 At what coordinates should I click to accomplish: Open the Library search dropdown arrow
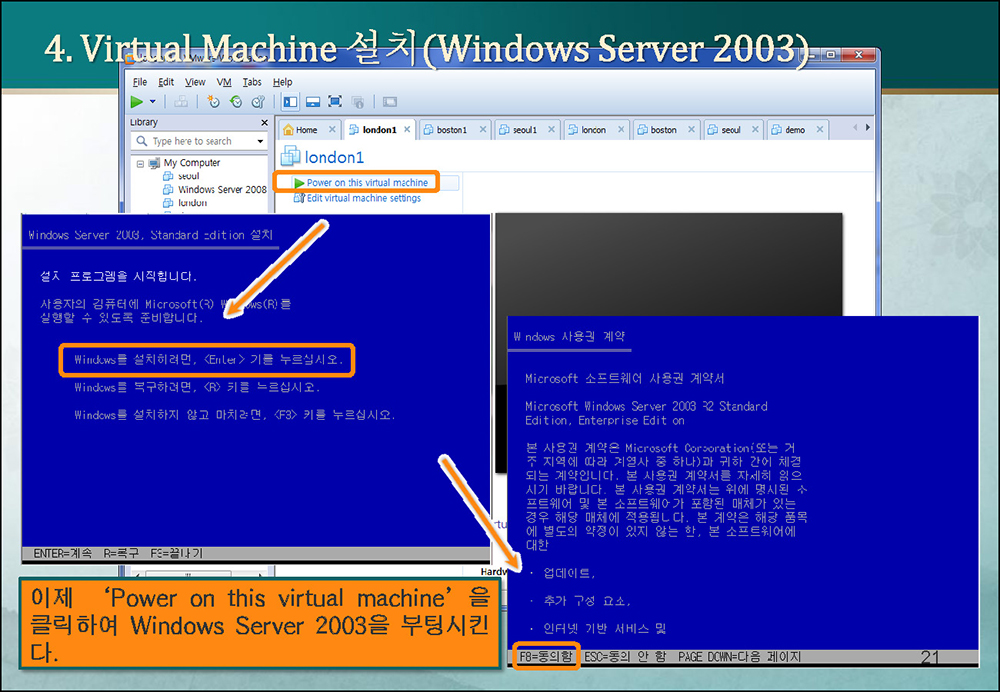coord(260,141)
